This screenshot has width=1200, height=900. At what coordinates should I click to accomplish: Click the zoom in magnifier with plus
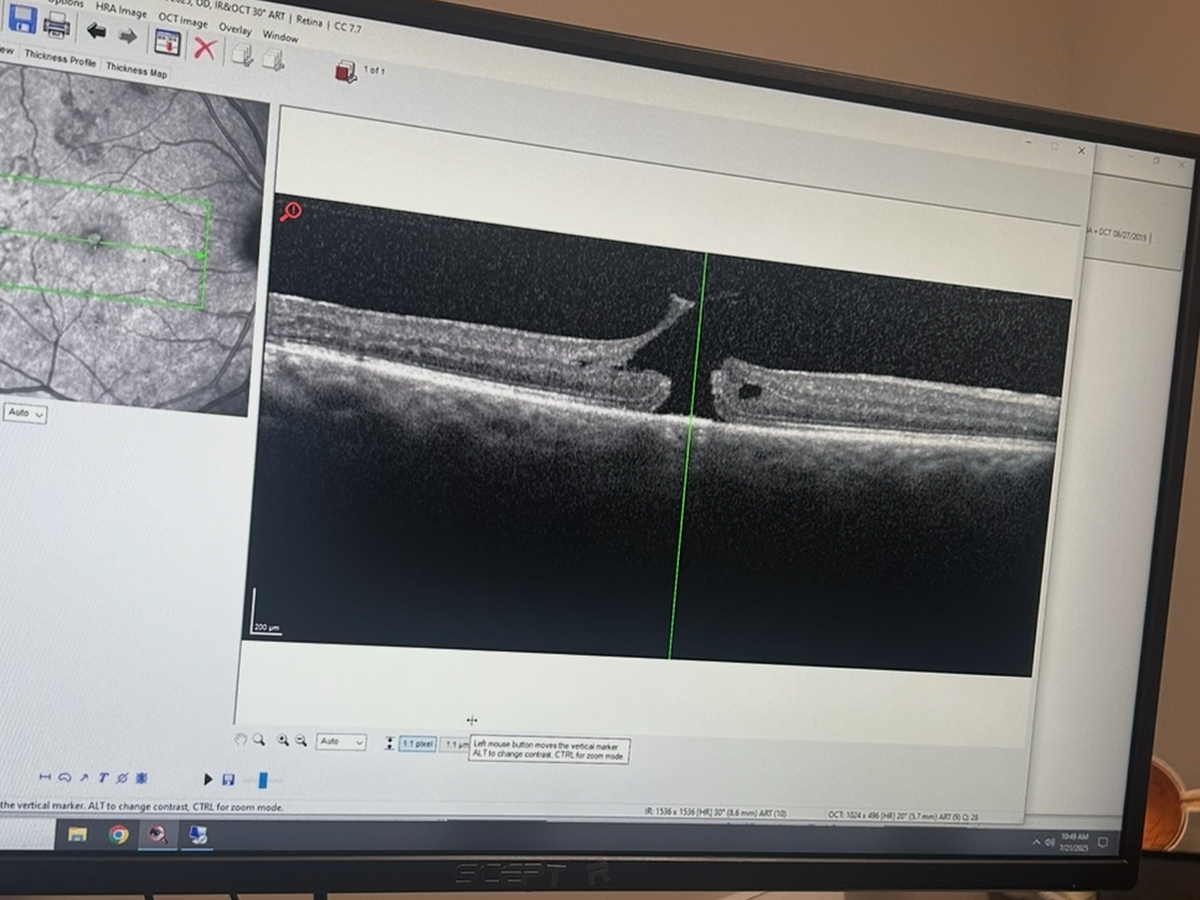pos(283,740)
